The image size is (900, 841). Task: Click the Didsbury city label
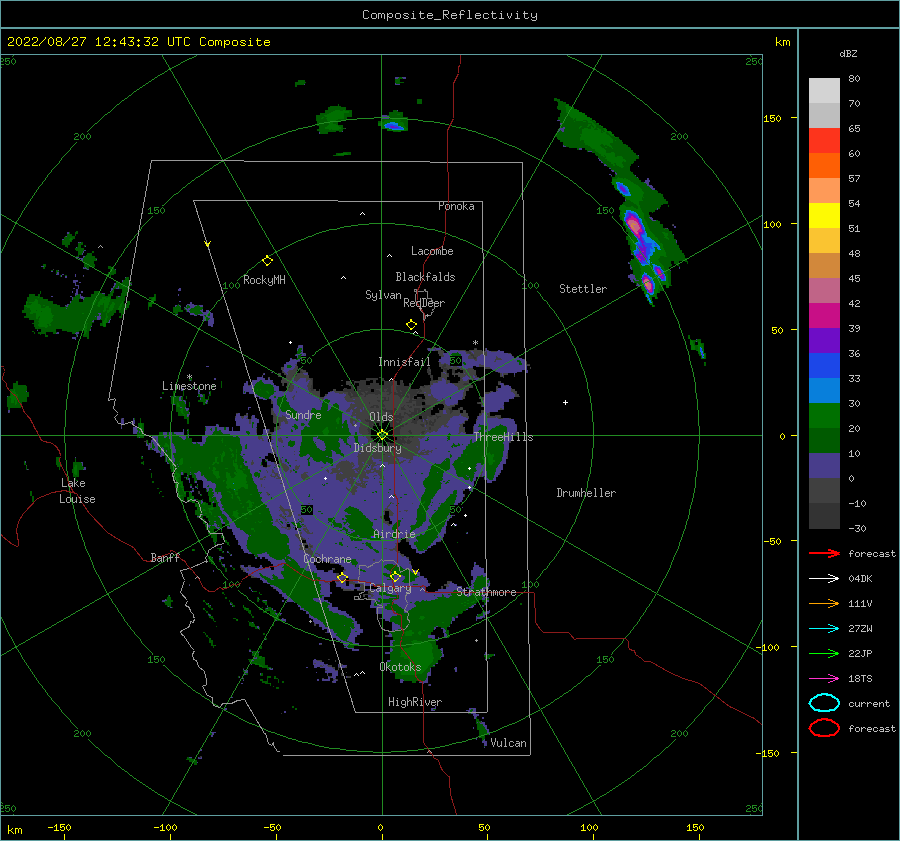click(x=378, y=448)
